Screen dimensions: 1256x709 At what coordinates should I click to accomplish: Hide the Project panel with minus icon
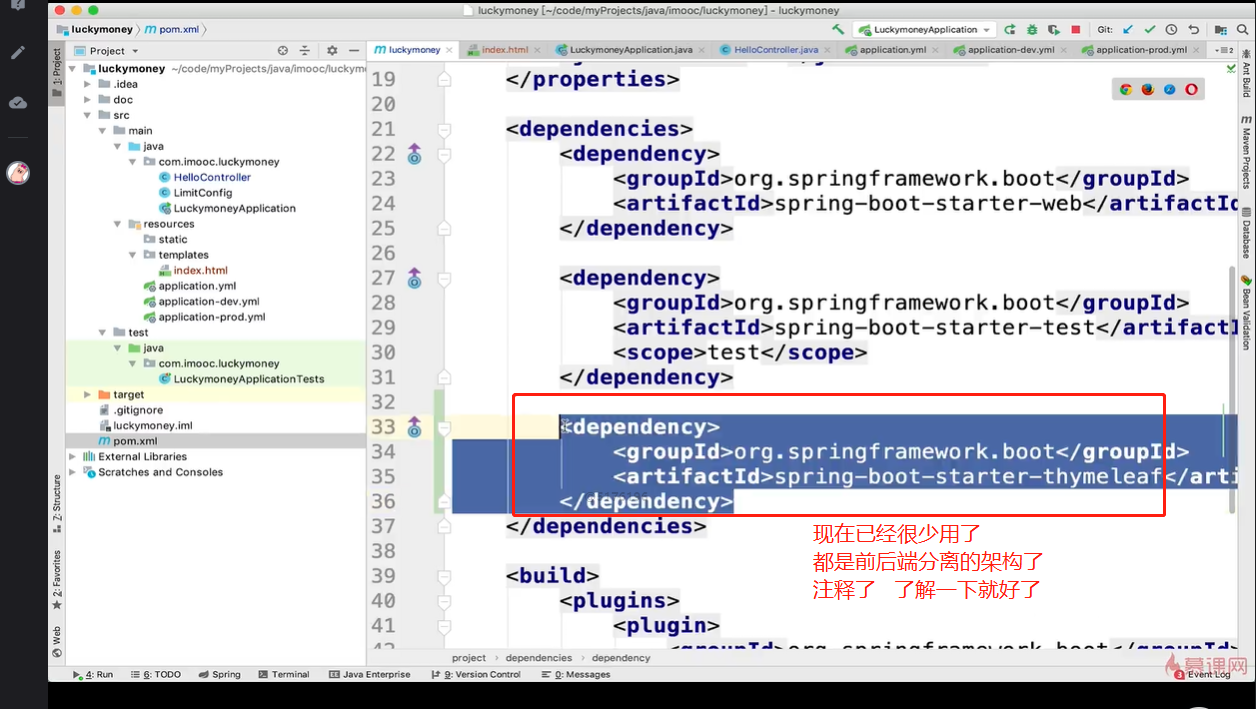(353, 50)
